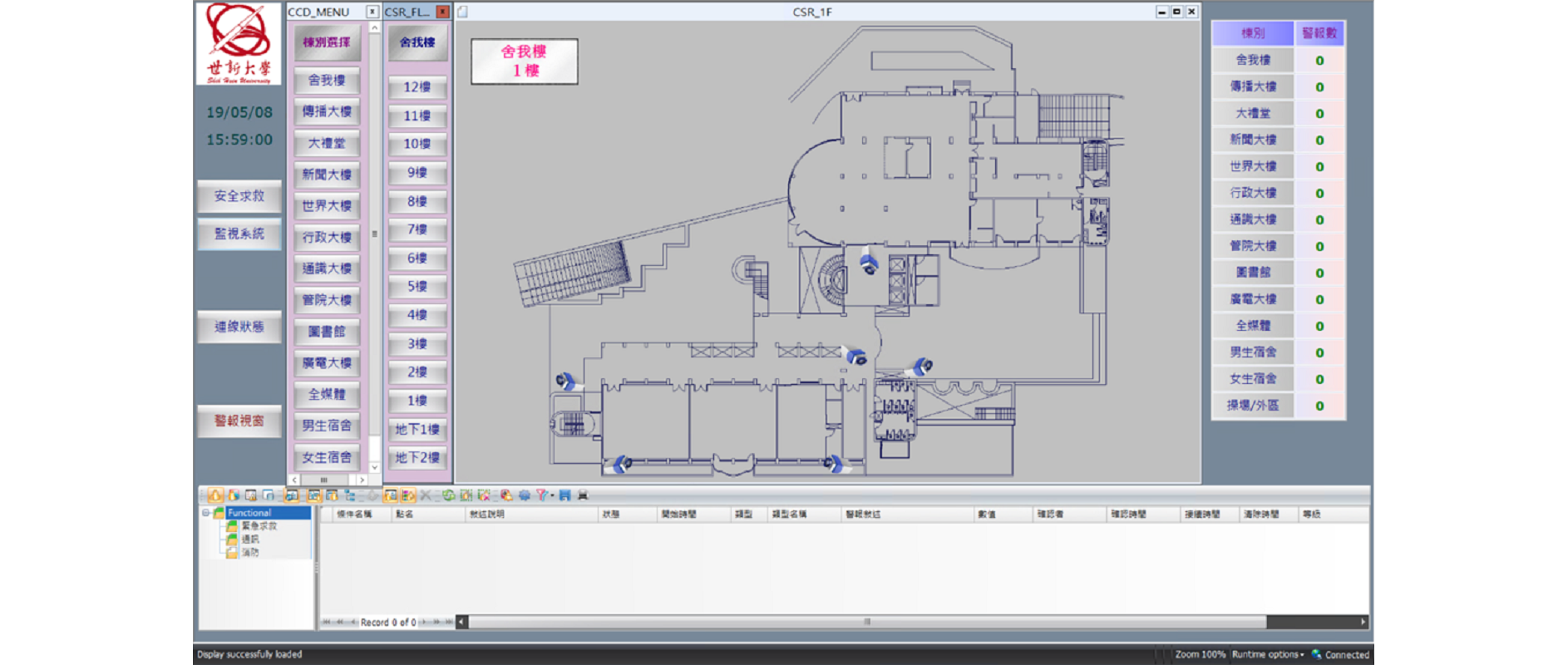Viewport: 1568px width, 665px height.
Task: Click the Connected status icon
Action: coord(1316,654)
